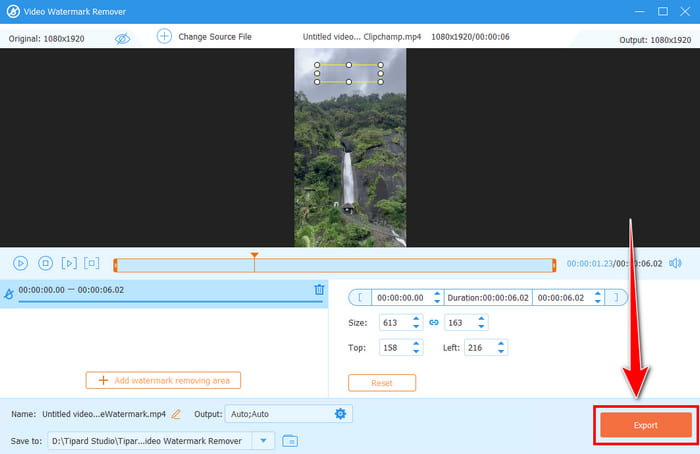The height and width of the screenshot is (454, 700).
Task: Open output settings with the gear icon
Action: [340, 414]
